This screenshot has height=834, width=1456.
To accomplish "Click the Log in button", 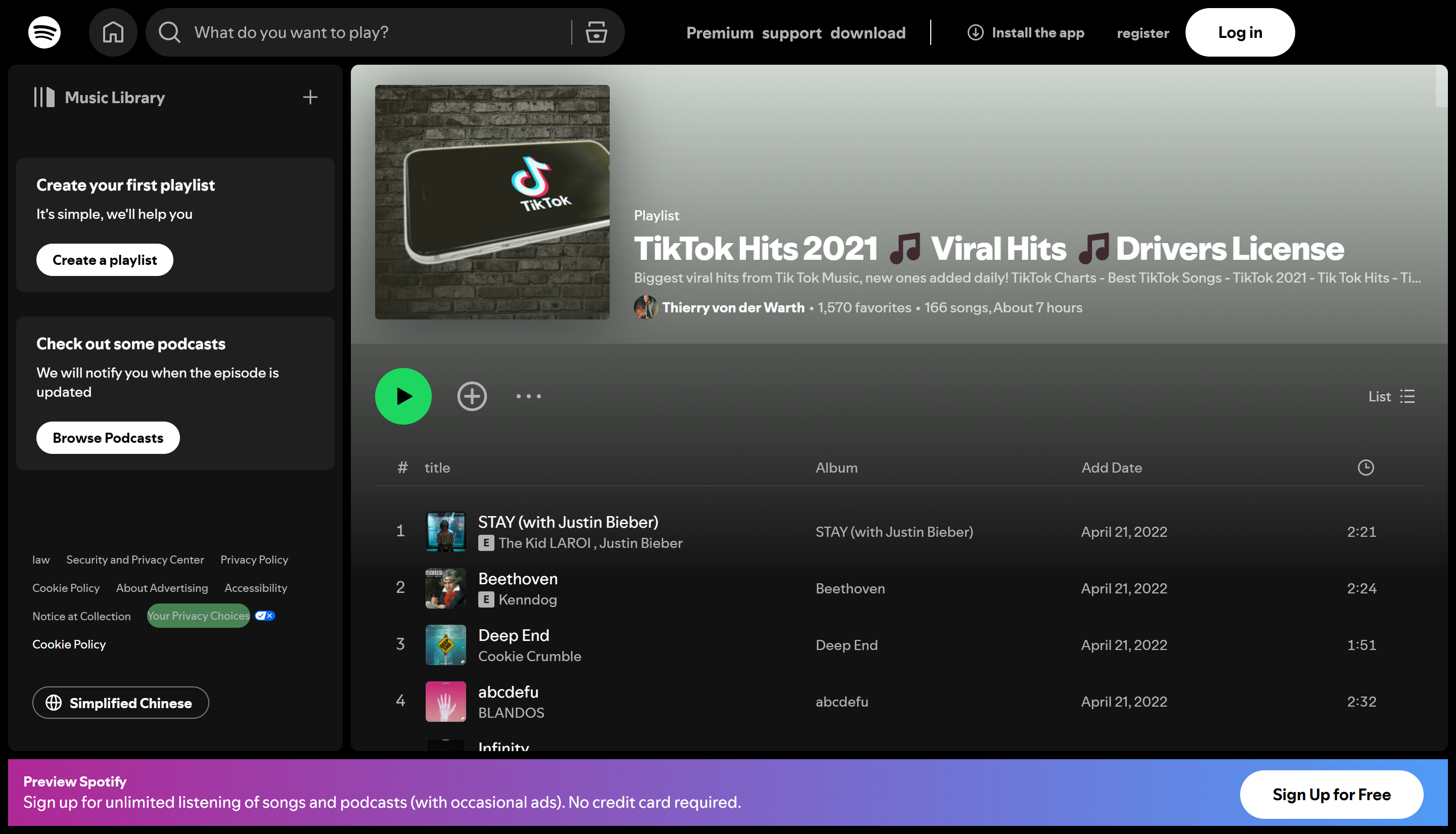I will 1240,32.
